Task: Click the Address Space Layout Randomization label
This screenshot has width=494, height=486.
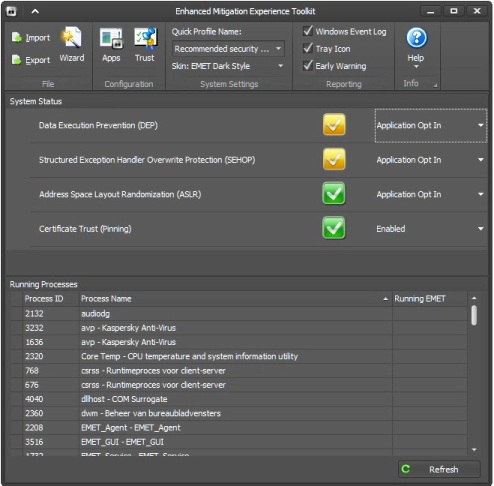Action: click(x=120, y=194)
